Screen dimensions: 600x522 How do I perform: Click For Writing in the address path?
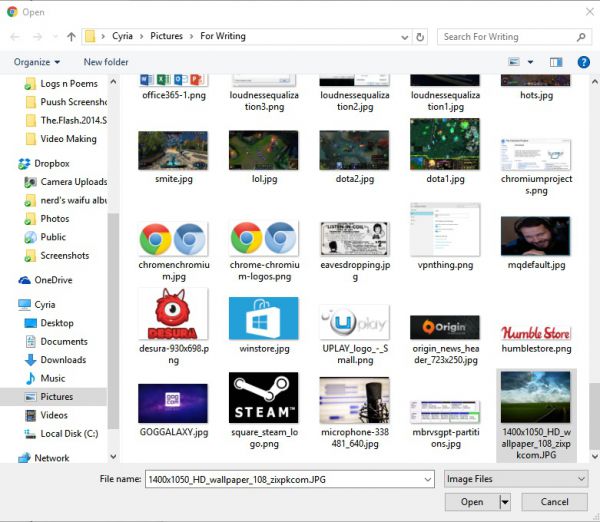coord(223,36)
